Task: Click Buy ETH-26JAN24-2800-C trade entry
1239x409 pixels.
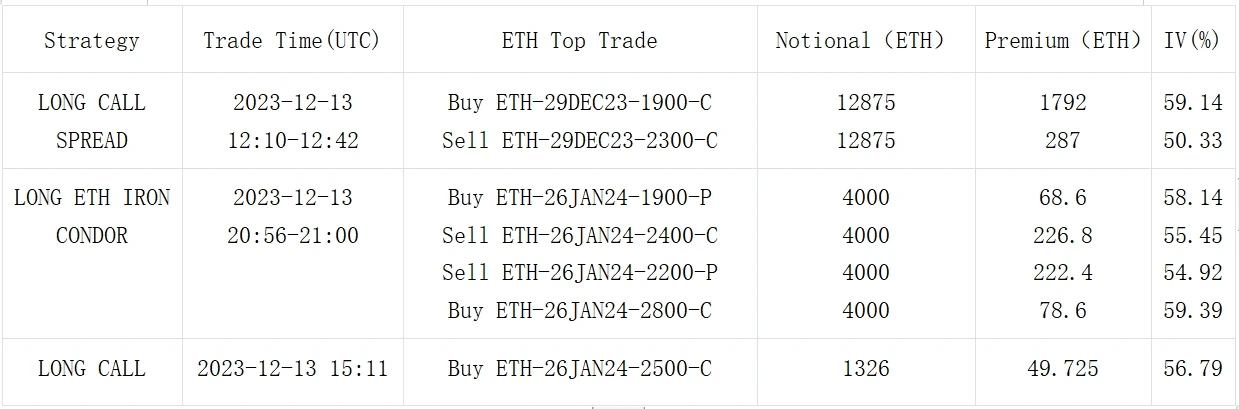Action: coord(579,311)
